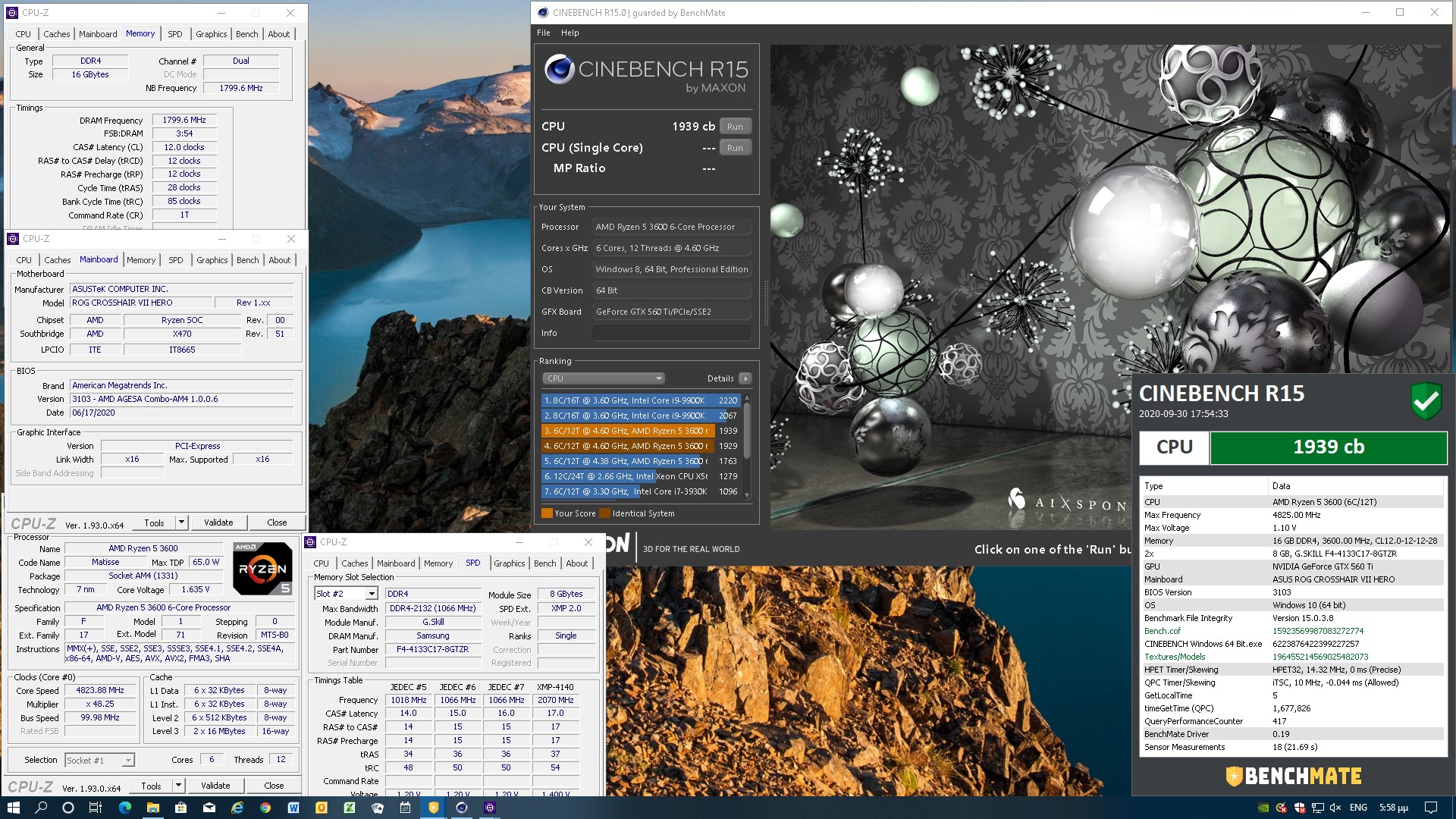Switch to Caches tab in Mainboard CPU-Z window
This screenshot has width=1456, height=819.
click(57, 260)
